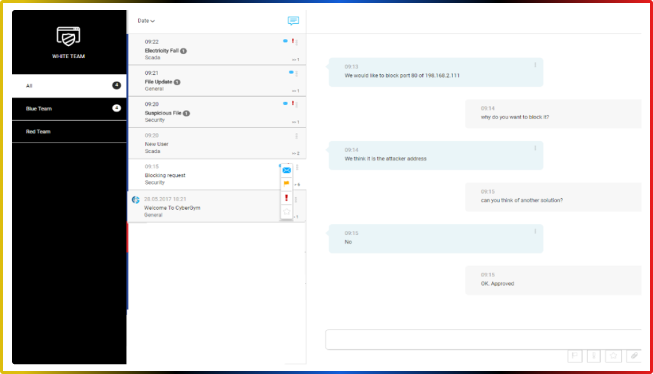Click the star icon in popup
The height and width of the screenshot is (374, 653).
(x=287, y=212)
